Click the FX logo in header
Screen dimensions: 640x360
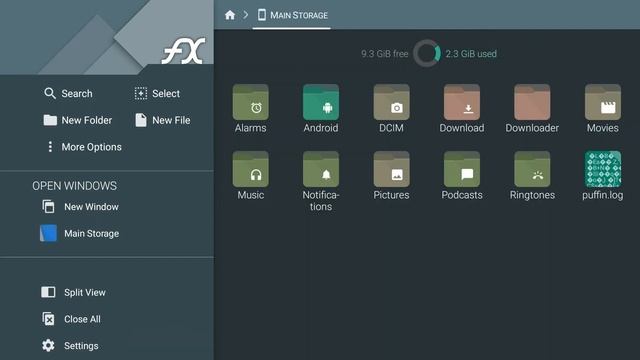tap(183, 51)
